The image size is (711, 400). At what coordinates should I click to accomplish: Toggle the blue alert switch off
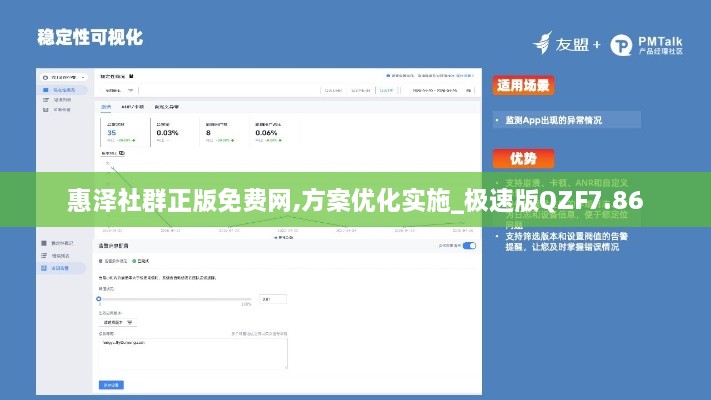click(469, 246)
